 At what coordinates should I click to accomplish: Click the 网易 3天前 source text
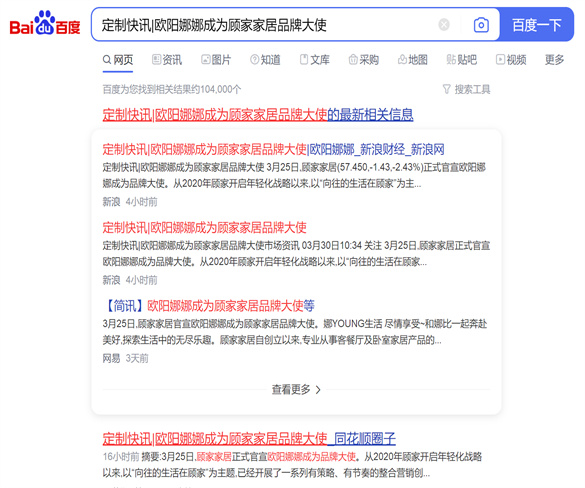click(125, 359)
